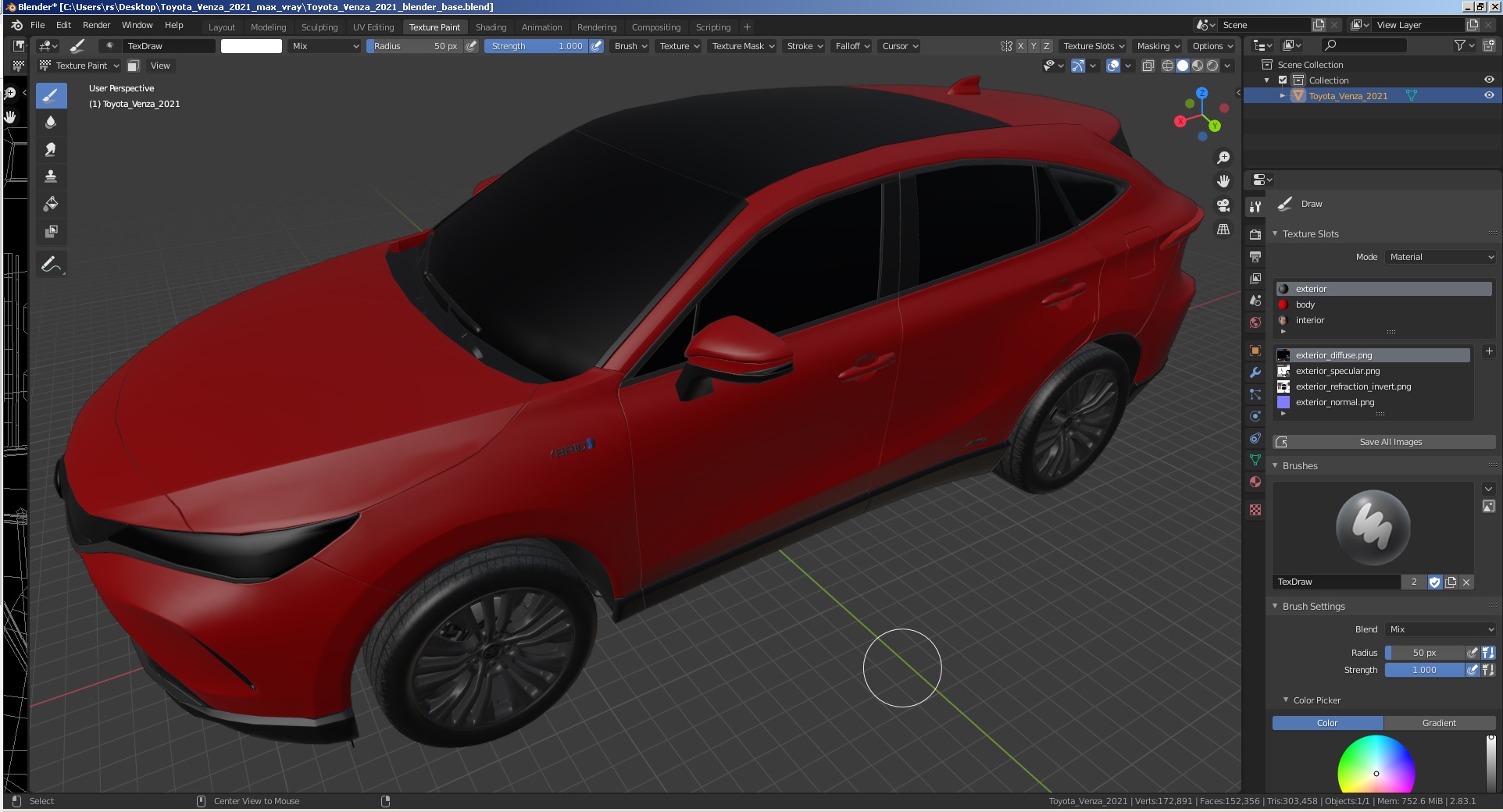Select the Soften tool
The width and height of the screenshot is (1503, 812).
(51, 123)
